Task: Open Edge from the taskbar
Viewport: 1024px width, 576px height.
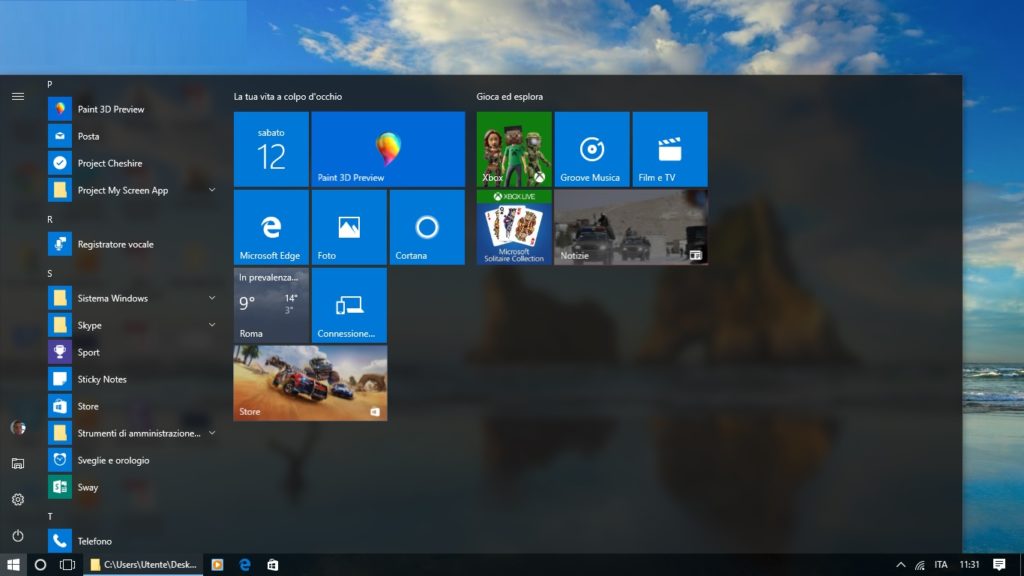Action: coord(245,565)
